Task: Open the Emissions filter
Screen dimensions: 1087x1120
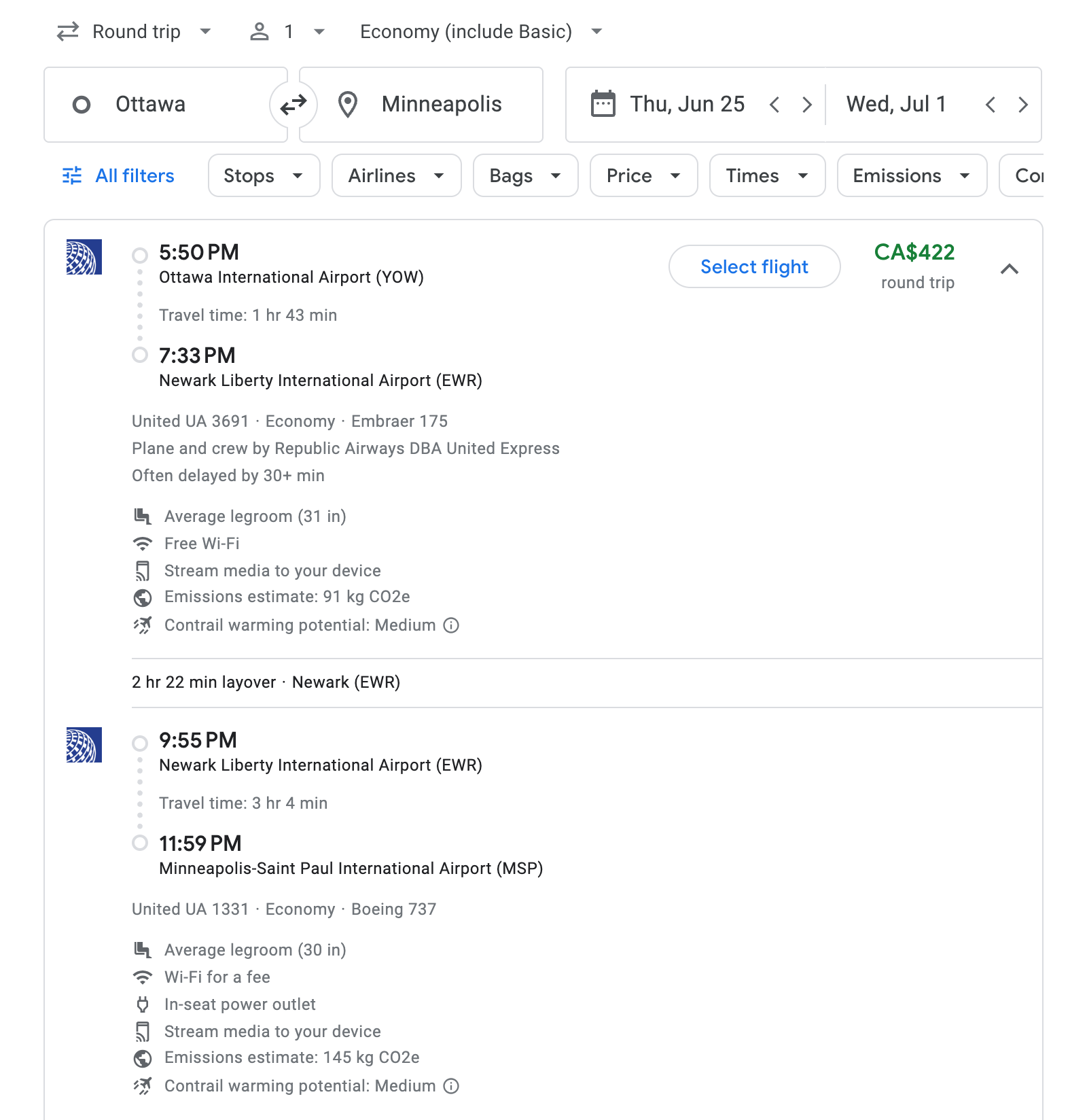Action: [911, 176]
